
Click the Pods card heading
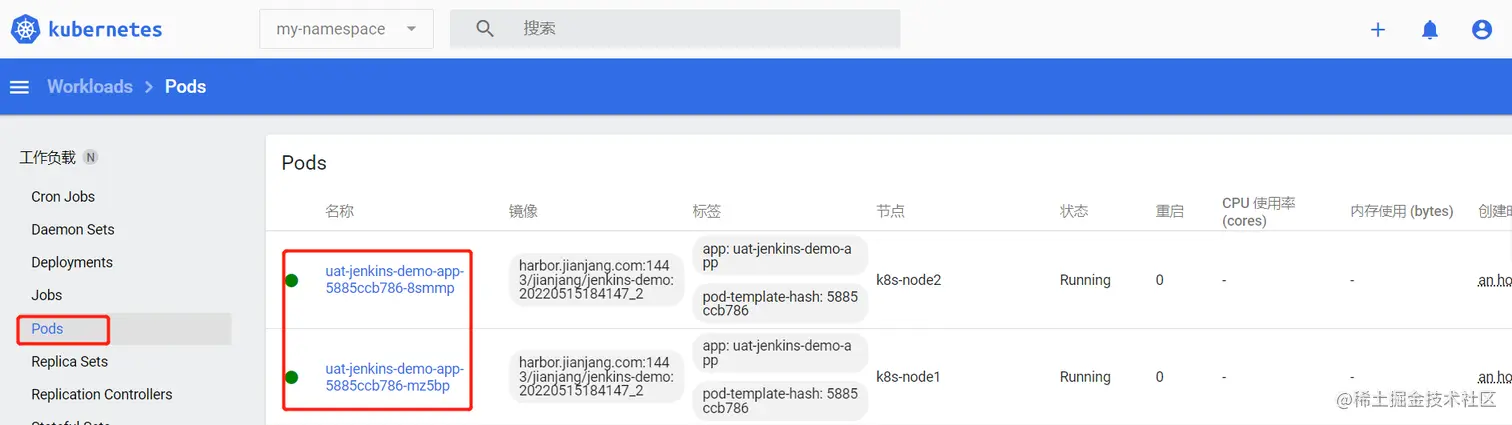[304, 163]
